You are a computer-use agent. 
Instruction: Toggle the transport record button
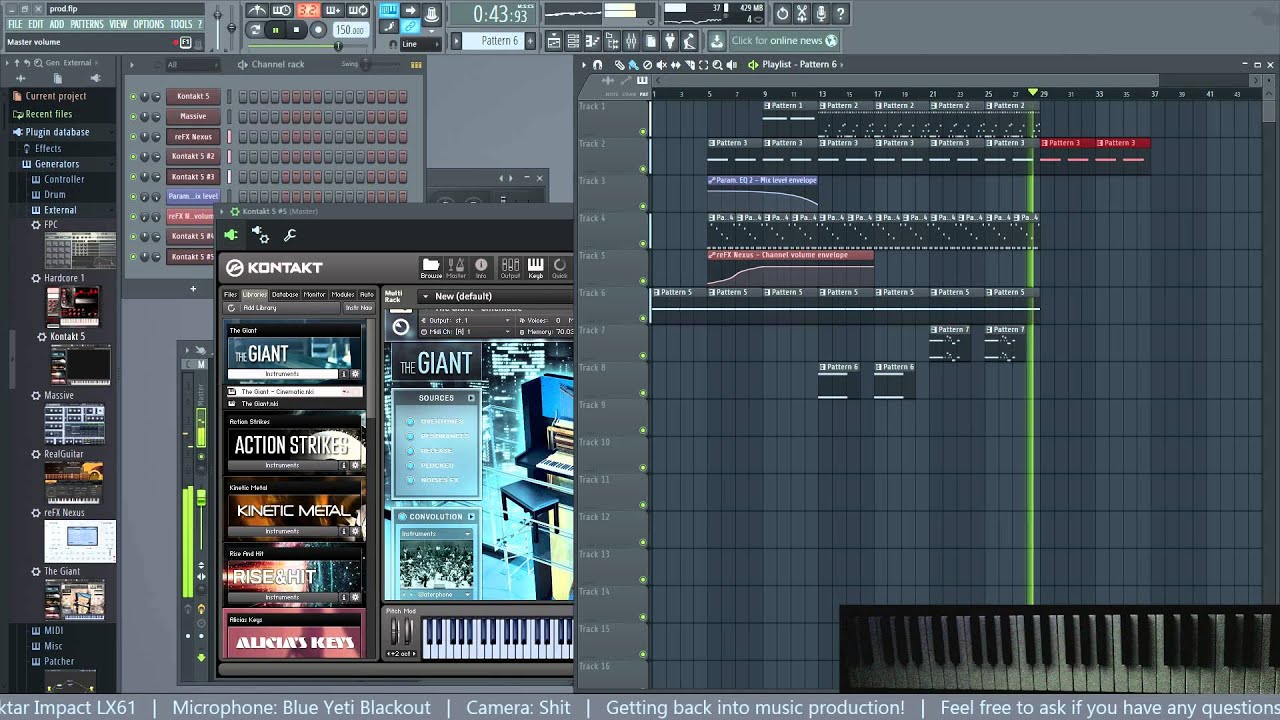pyautogui.click(x=318, y=30)
